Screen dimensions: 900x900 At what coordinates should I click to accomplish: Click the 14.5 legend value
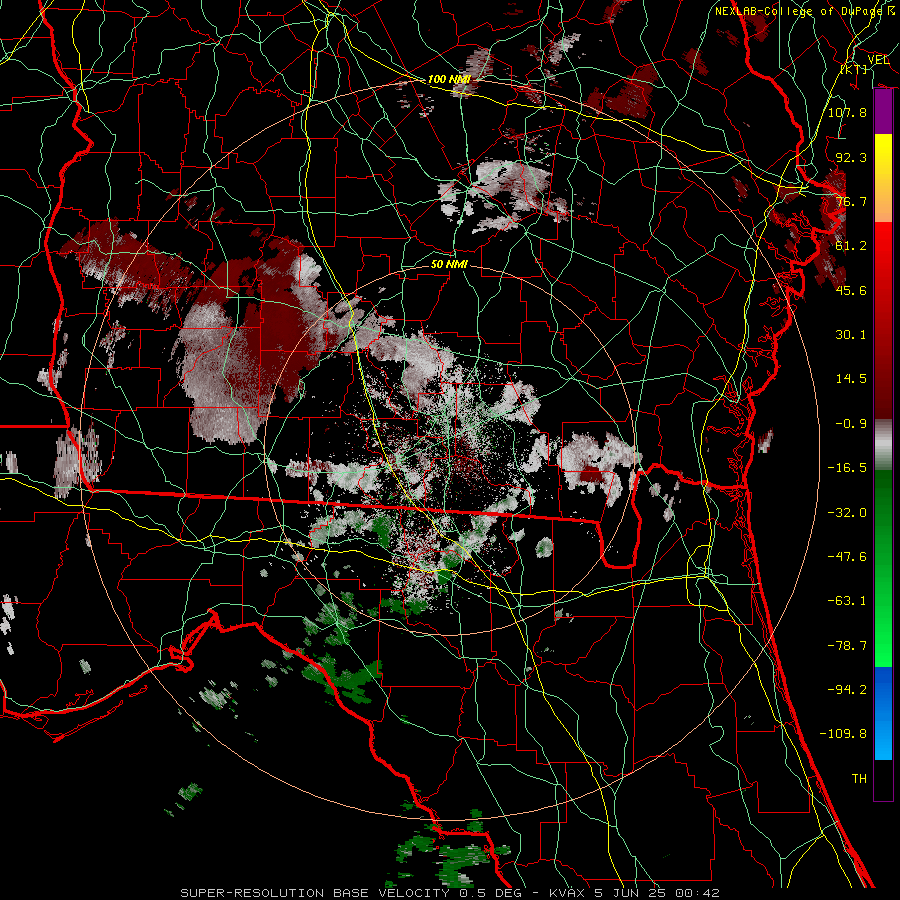[x=851, y=379]
